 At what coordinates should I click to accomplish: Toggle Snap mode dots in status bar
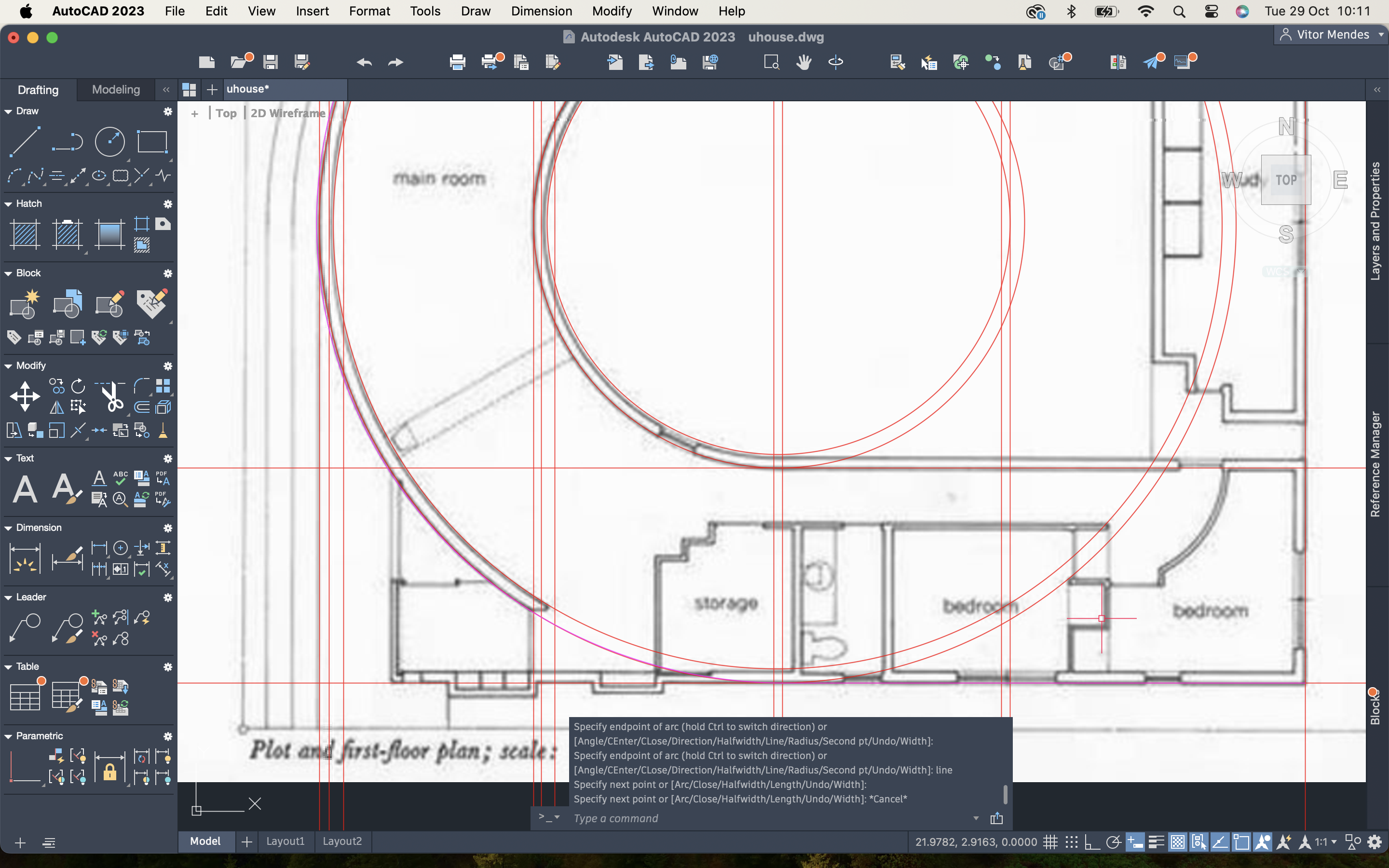pos(1071,841)
